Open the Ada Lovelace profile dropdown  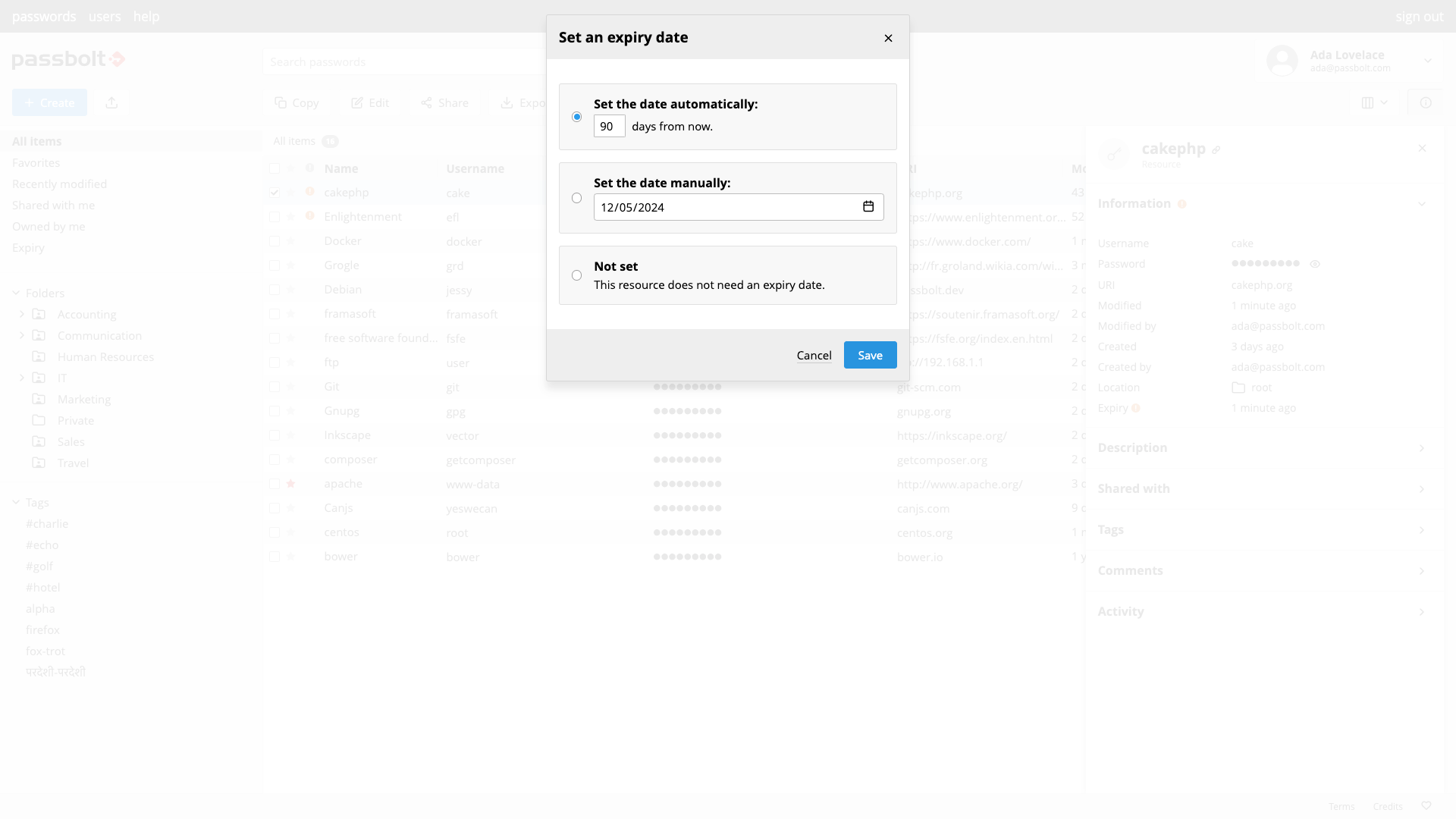[x=1427, y=61]
